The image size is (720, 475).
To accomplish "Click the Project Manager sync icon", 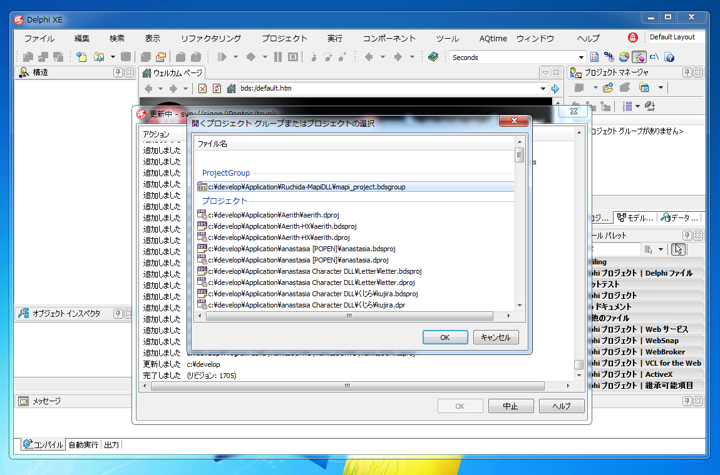I will pyautogui.click(x=649, y=106).
